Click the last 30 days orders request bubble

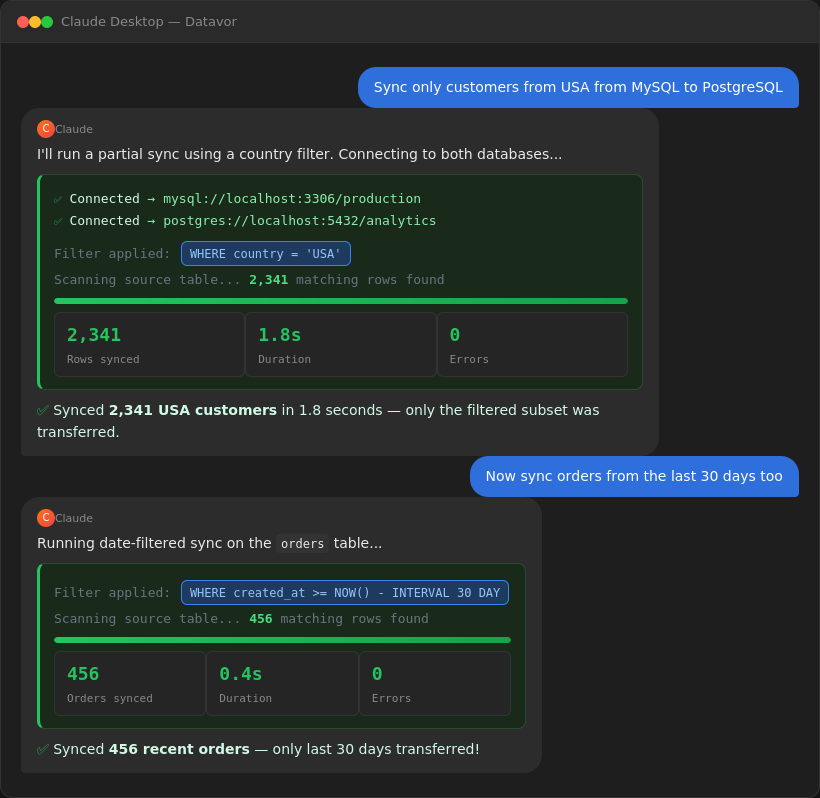coord(633,477)
